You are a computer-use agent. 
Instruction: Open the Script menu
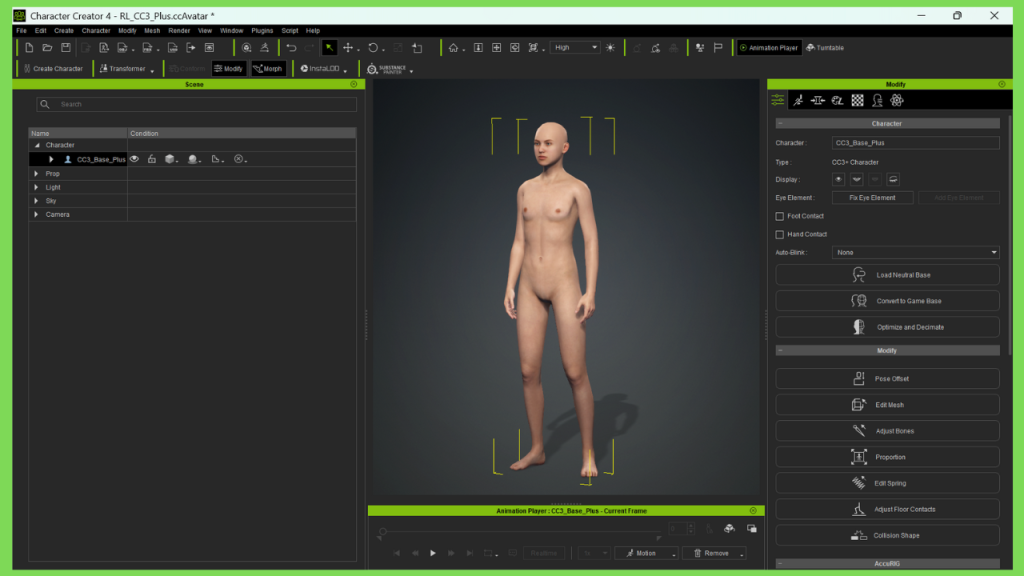pyautogui.click(x=290, y=31)
